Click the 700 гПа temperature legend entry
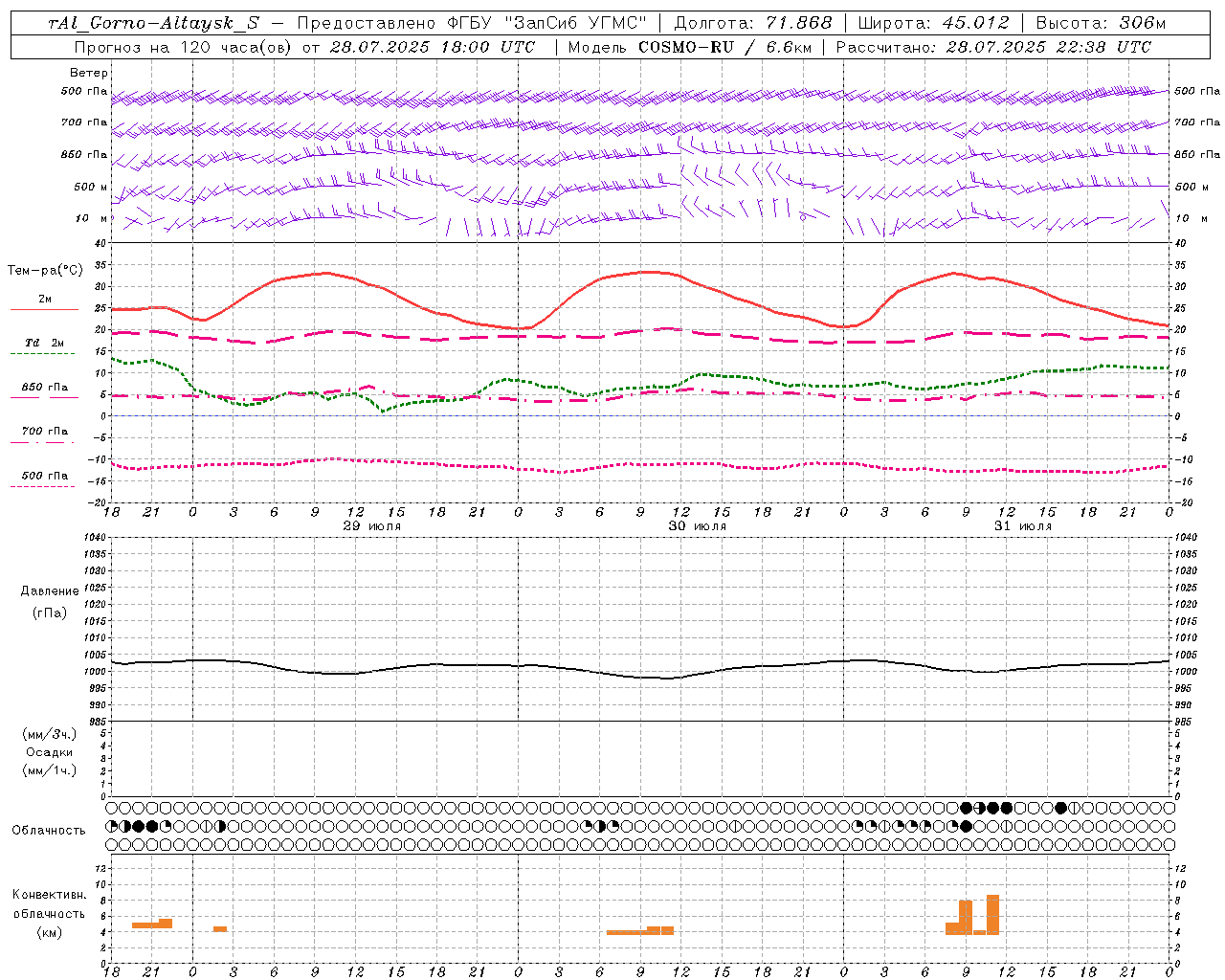Viewport: 1225px width, 980px height. 45,431
